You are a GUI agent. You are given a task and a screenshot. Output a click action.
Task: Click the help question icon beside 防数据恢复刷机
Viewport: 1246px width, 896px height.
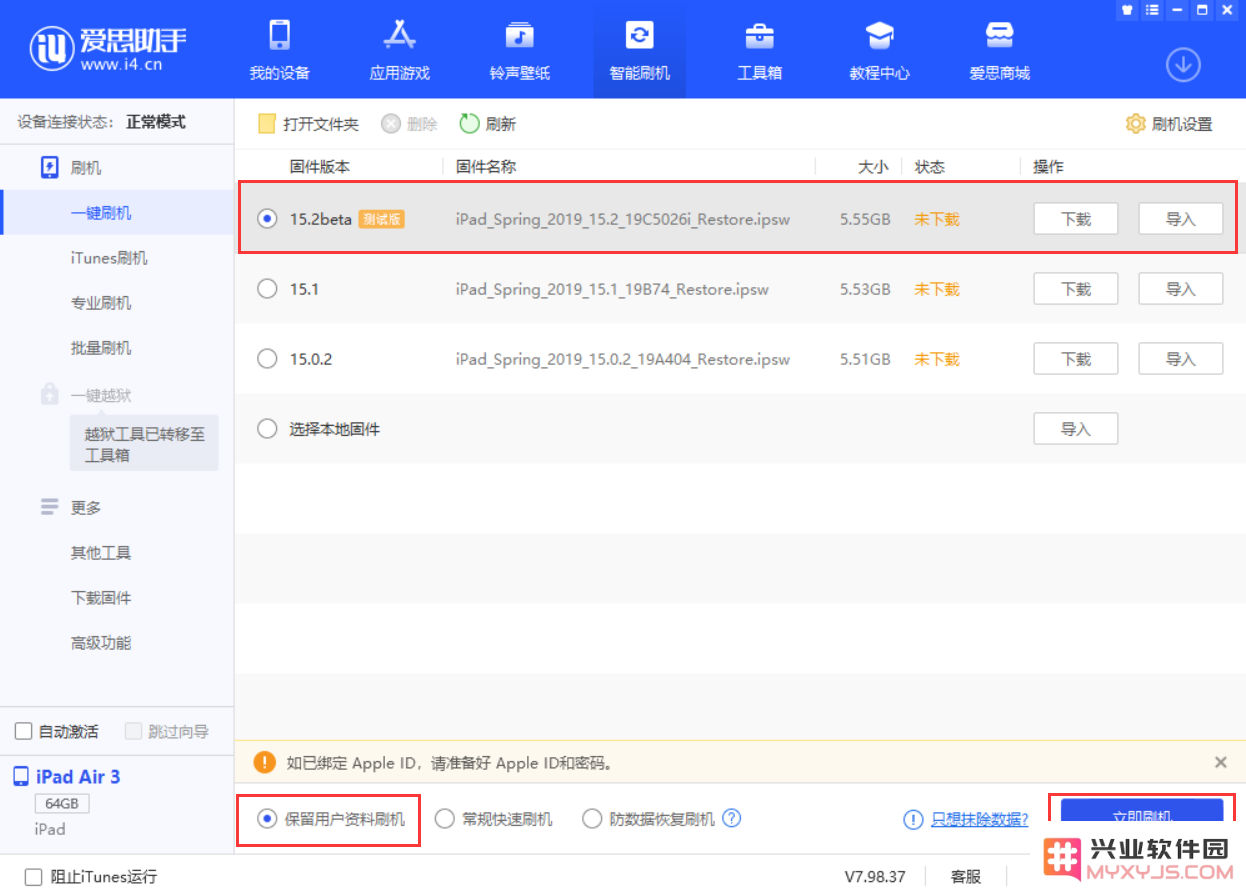coord(732,818)
